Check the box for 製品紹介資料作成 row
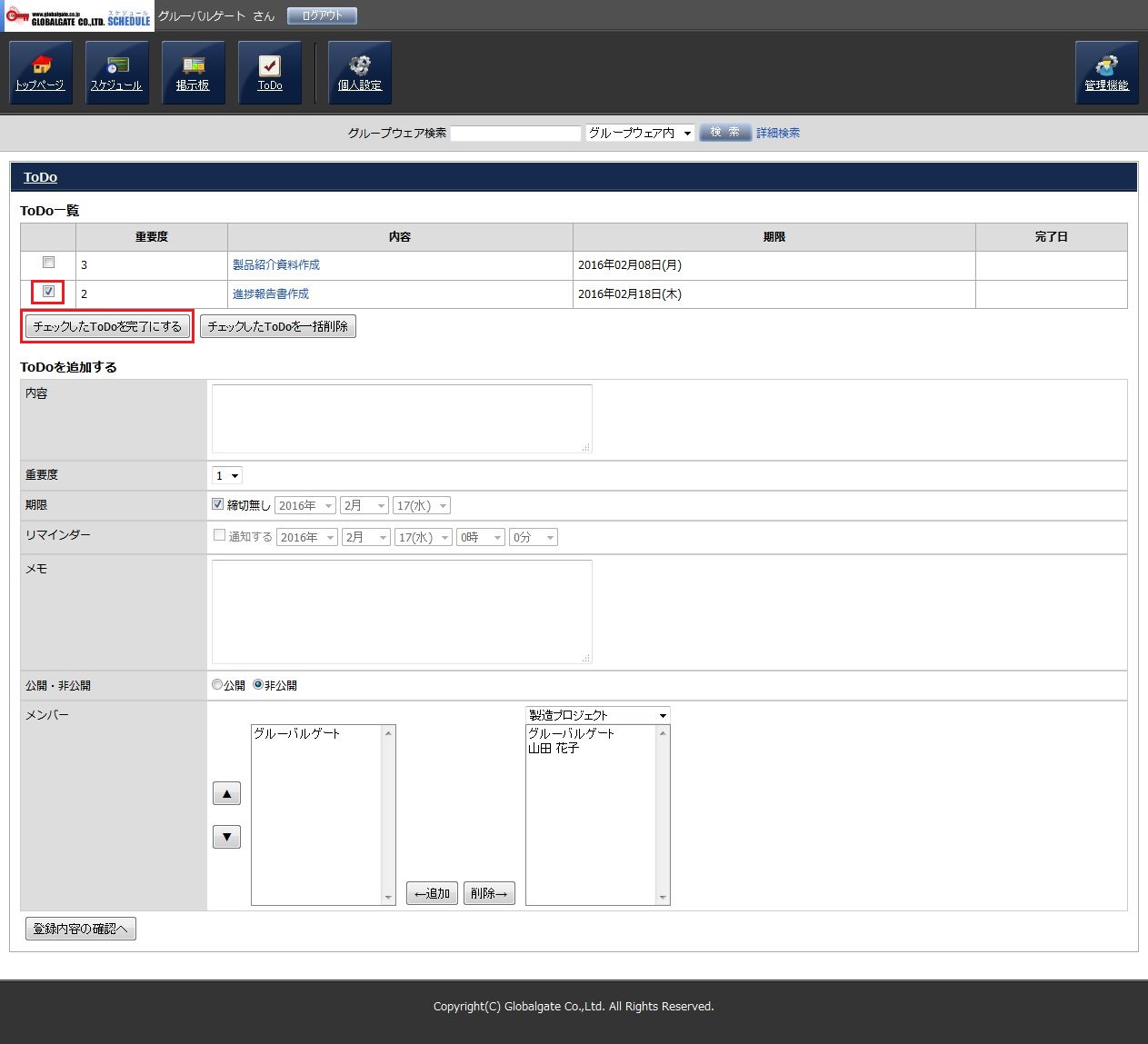This screenshot has height=1044, width=1148. (x=49, y=263)
